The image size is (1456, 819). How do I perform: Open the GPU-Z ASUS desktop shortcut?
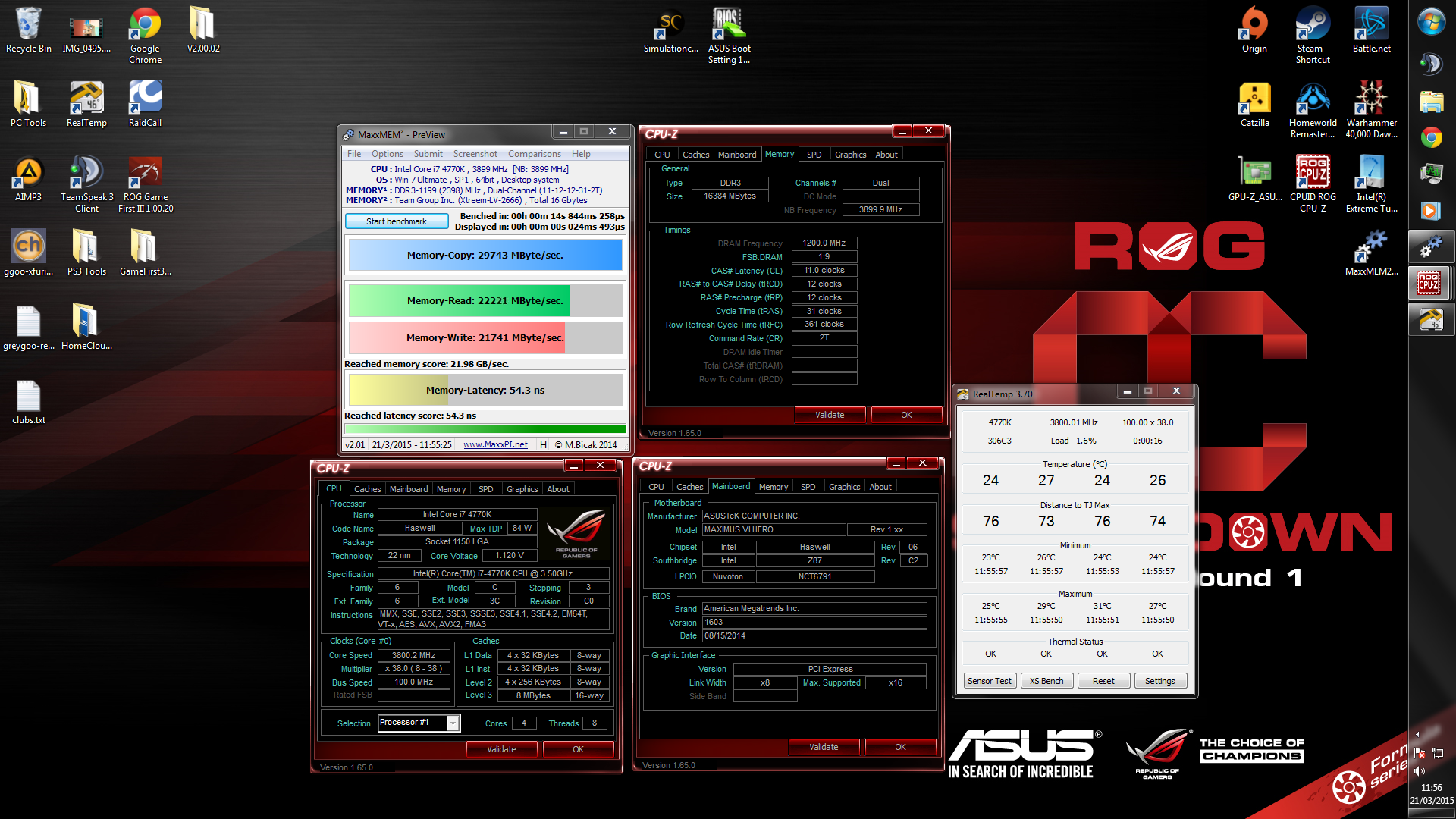(x=1254, y=179)
